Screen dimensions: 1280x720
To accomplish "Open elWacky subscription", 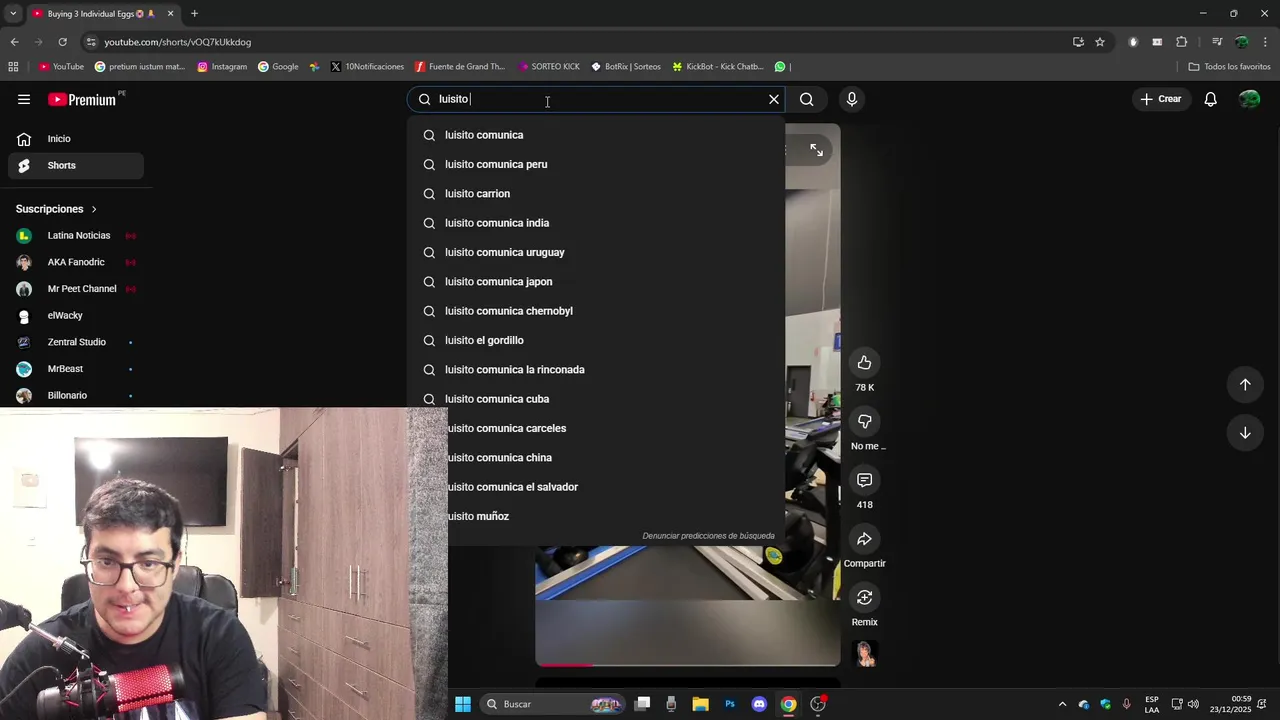I will [76, 316].
